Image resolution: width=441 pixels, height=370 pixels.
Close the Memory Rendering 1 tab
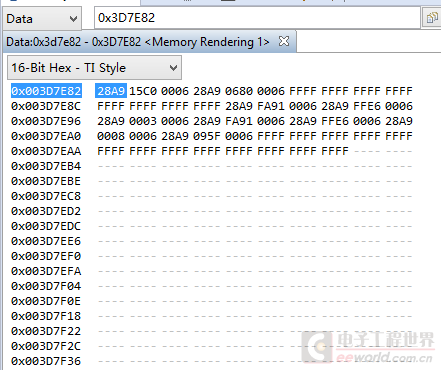point(284,41)
